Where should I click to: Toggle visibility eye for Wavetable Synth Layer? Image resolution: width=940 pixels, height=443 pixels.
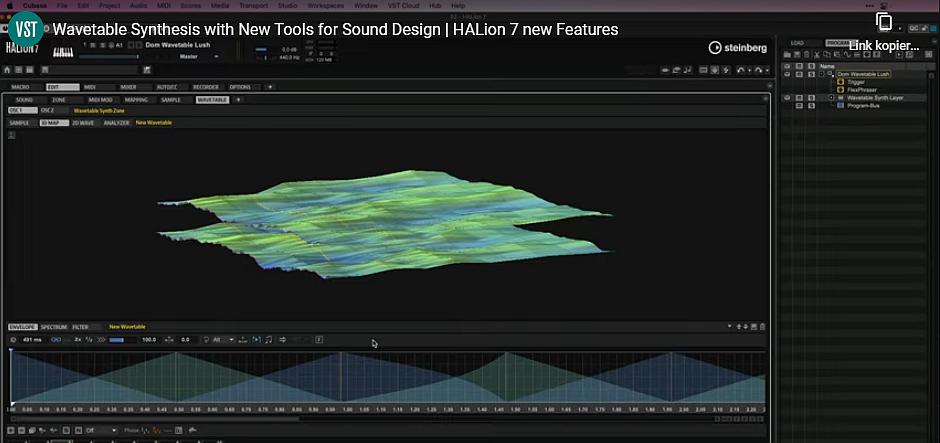tap(787, 97)
